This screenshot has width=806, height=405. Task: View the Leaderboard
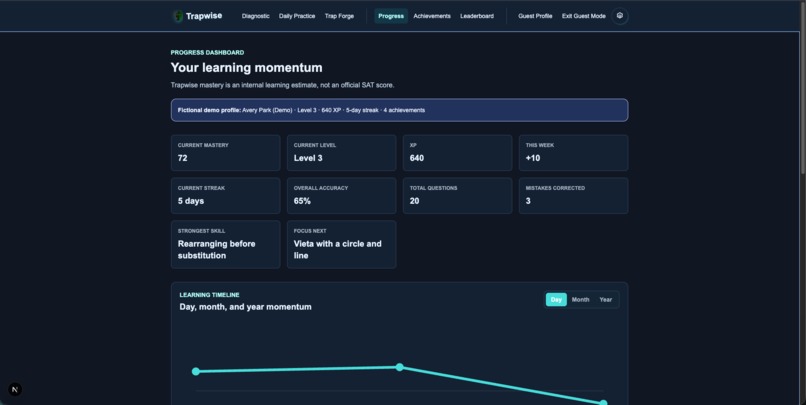(x=477, y=16)
